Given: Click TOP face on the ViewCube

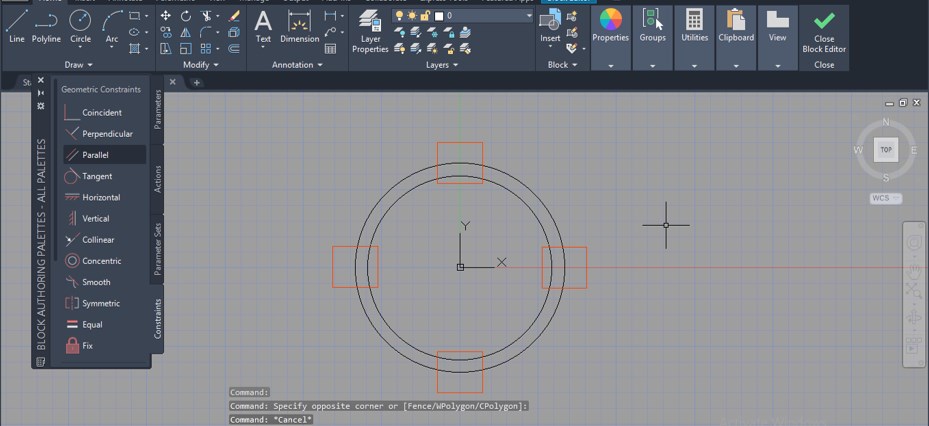Looking at the screenshot, I should click(x=885, y=149).
